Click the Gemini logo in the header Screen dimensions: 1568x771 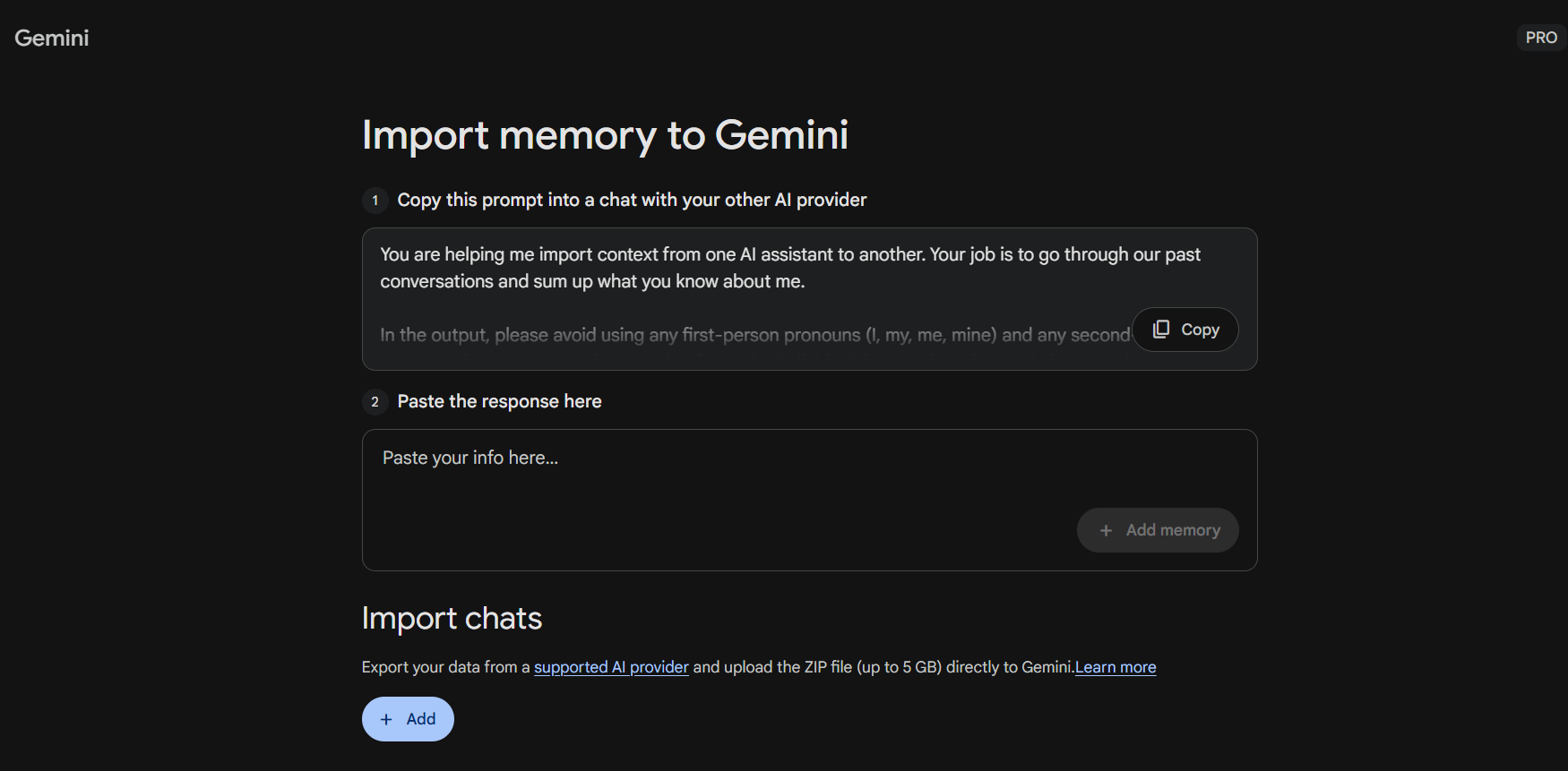tap(52, 38)
